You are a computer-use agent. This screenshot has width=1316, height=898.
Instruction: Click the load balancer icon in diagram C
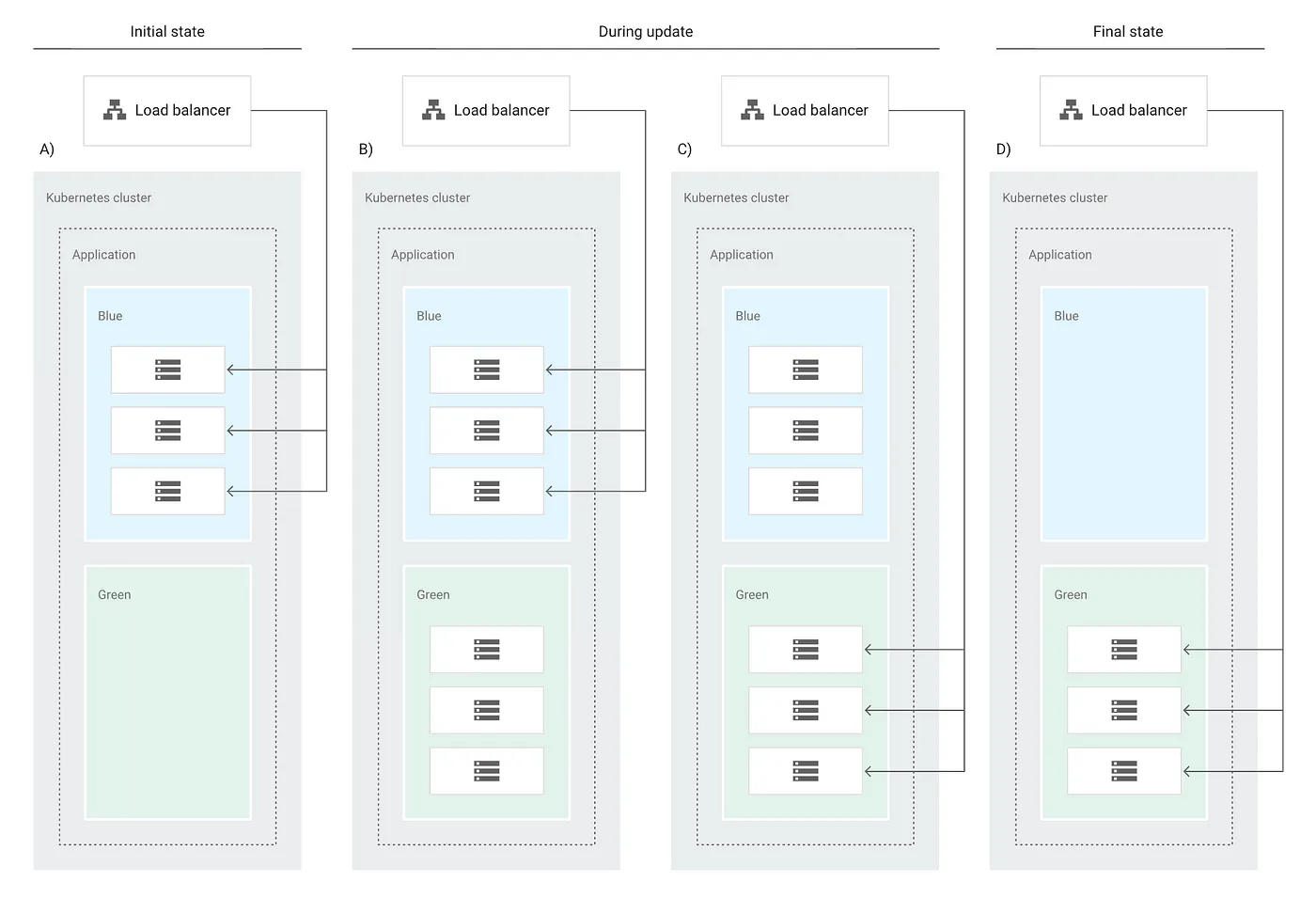(x=752, y=110)
